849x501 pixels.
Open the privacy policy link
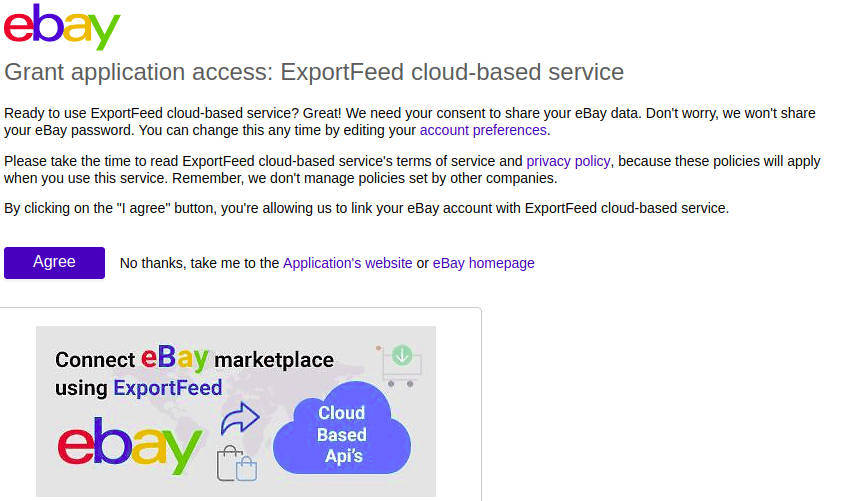click(568, 161)
